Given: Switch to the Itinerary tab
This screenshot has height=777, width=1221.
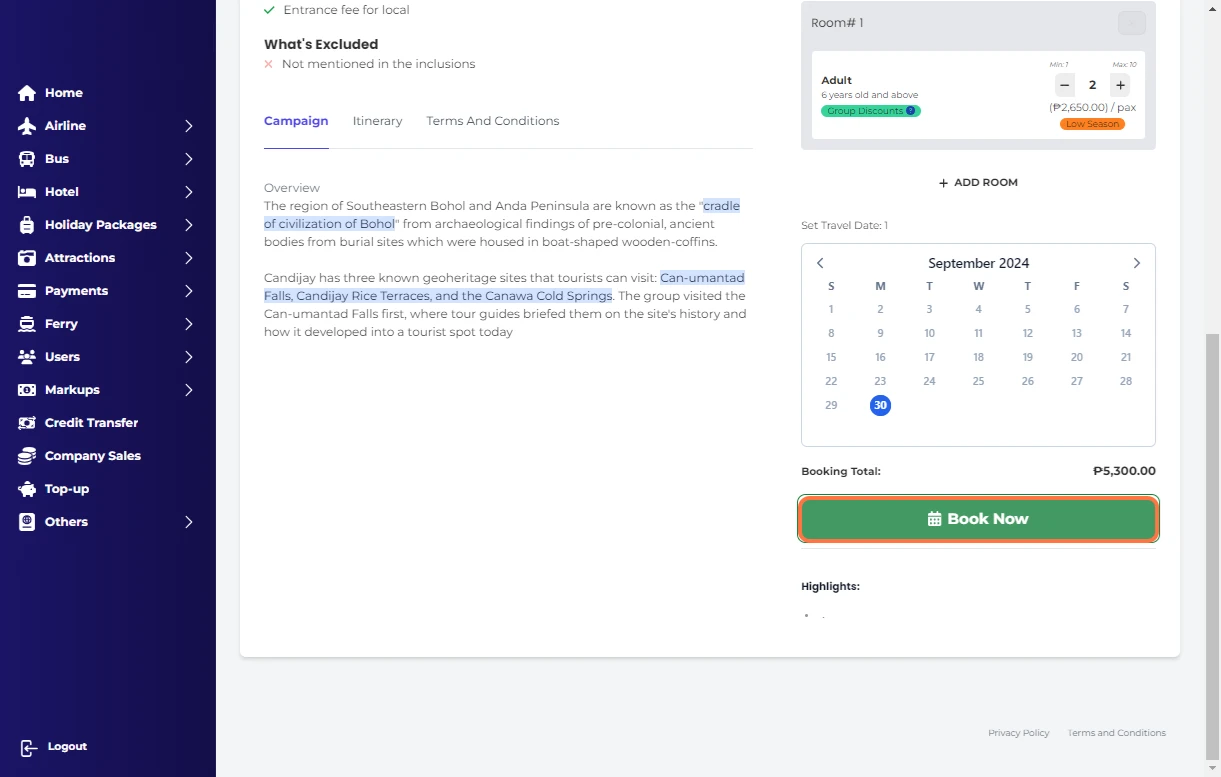Looking at the screenshot, I should (377, 121).
